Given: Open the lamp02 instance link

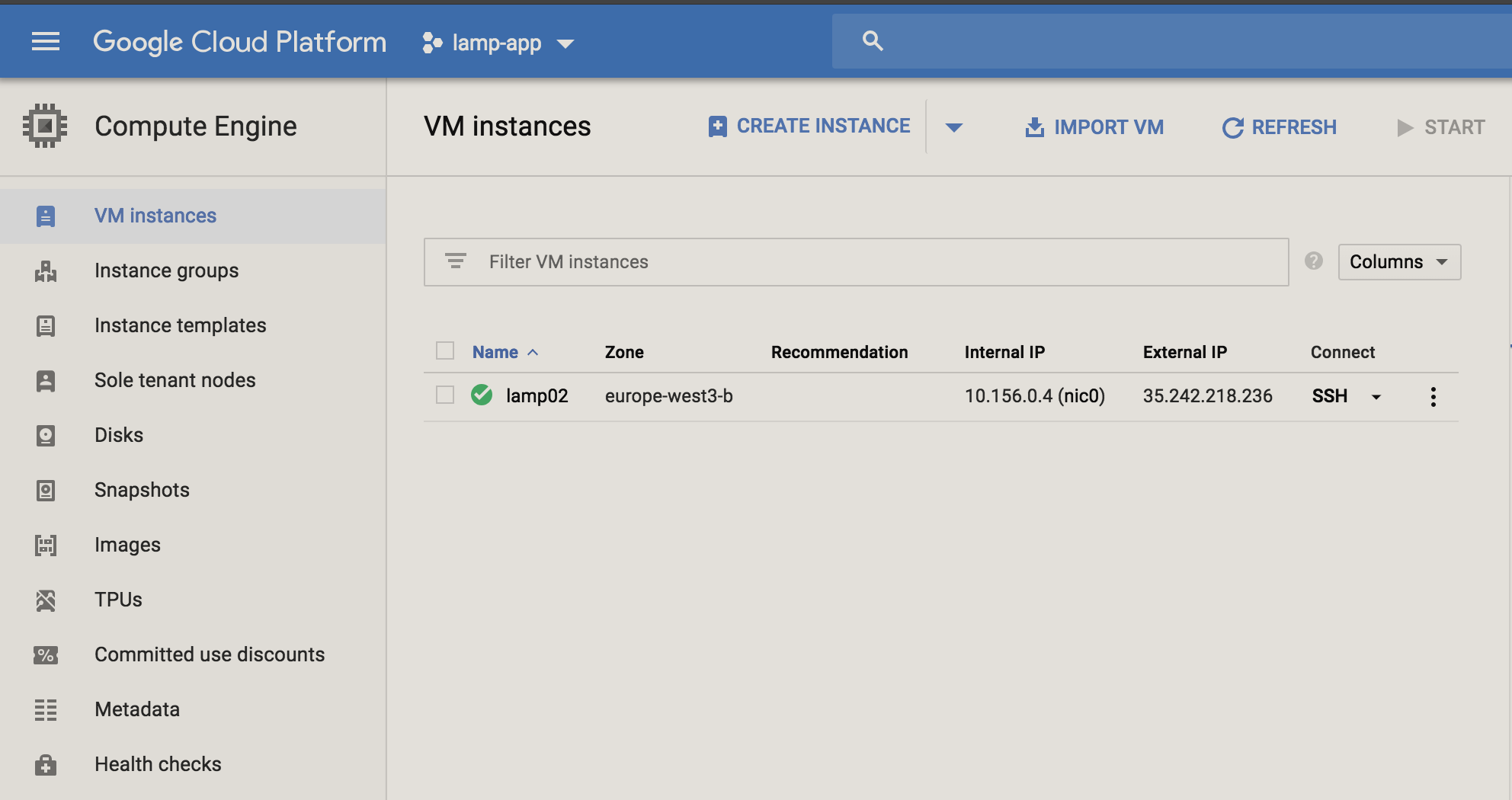Looking at the screenshot, I should (x=537, y=396).
